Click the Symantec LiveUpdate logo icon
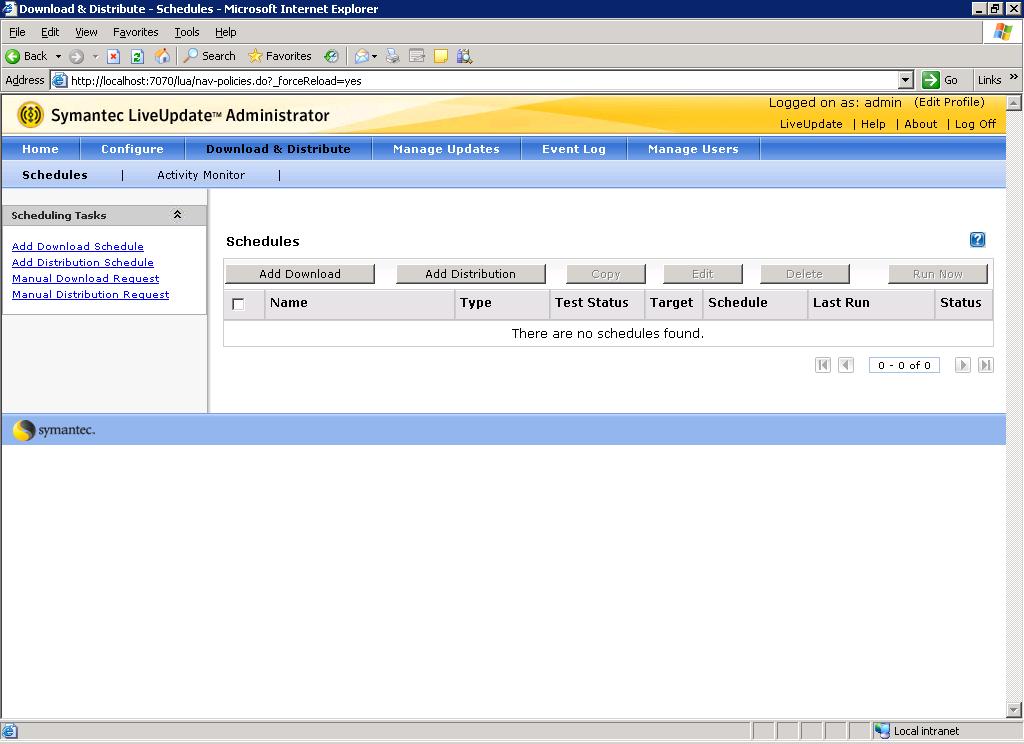The width and height of the screenshot is (1024, 744). click(32, 115)
